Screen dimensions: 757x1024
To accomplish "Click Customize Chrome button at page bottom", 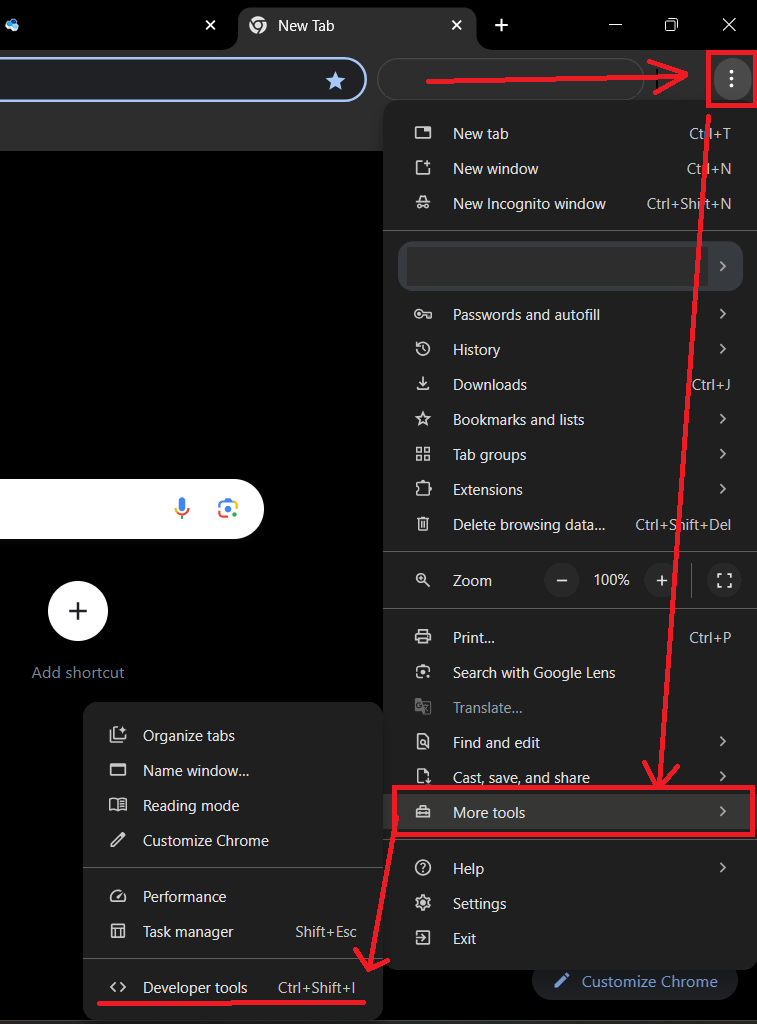I will pyautogui.click(x=635, y=982).
